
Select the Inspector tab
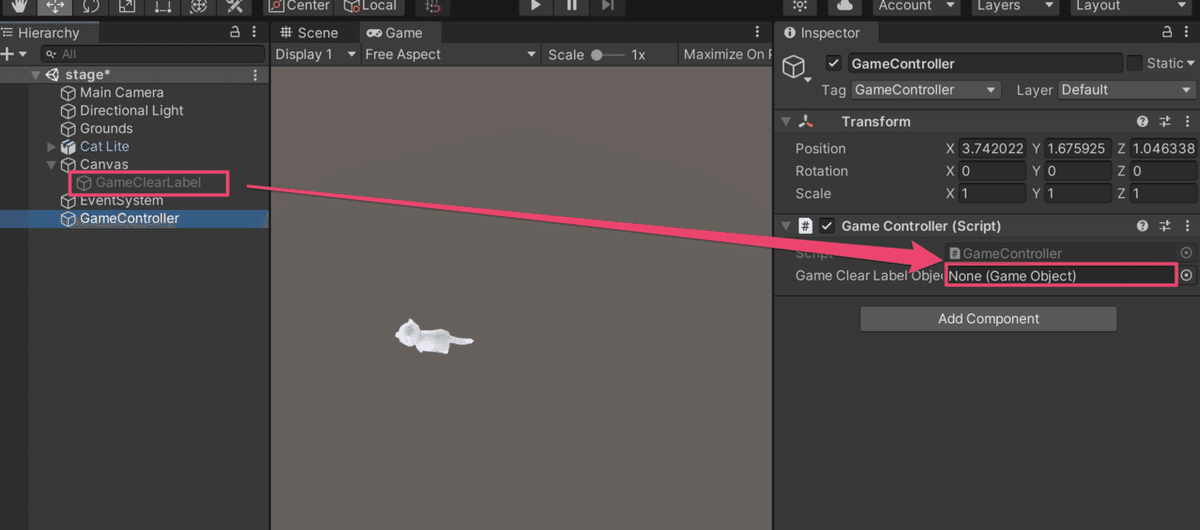[821, 33]
